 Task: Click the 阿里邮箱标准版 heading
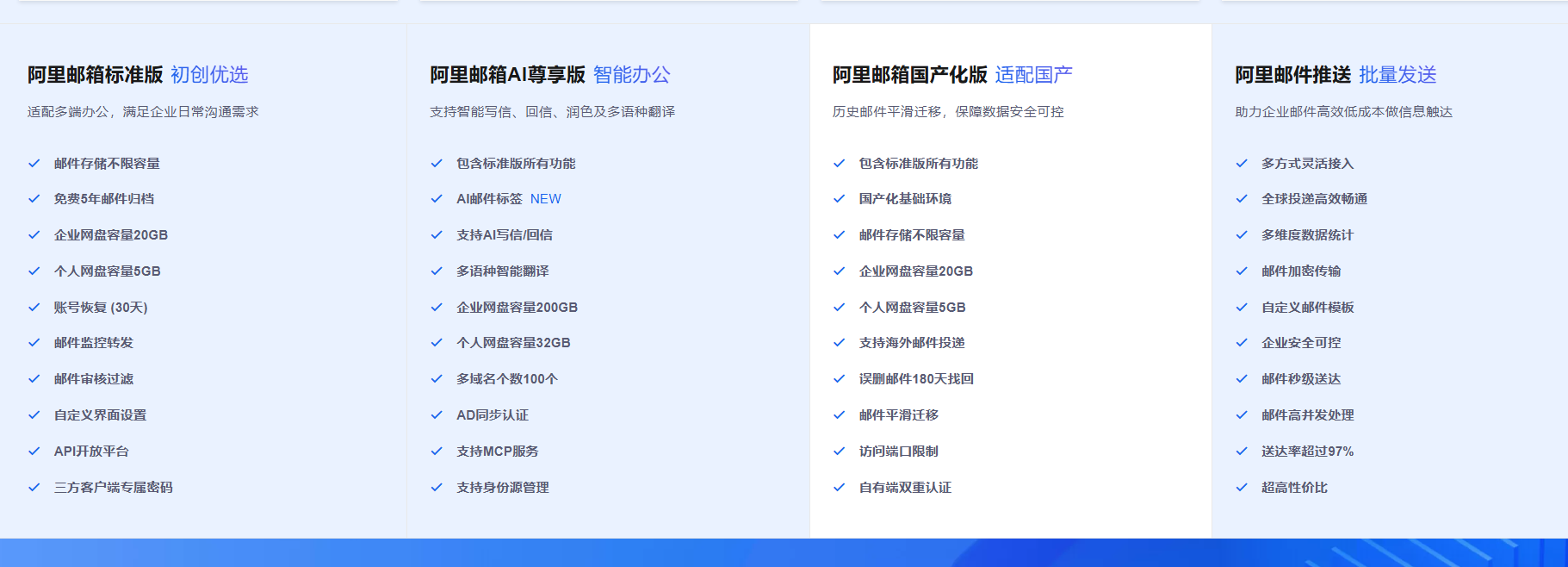click(x=96, y=75)
